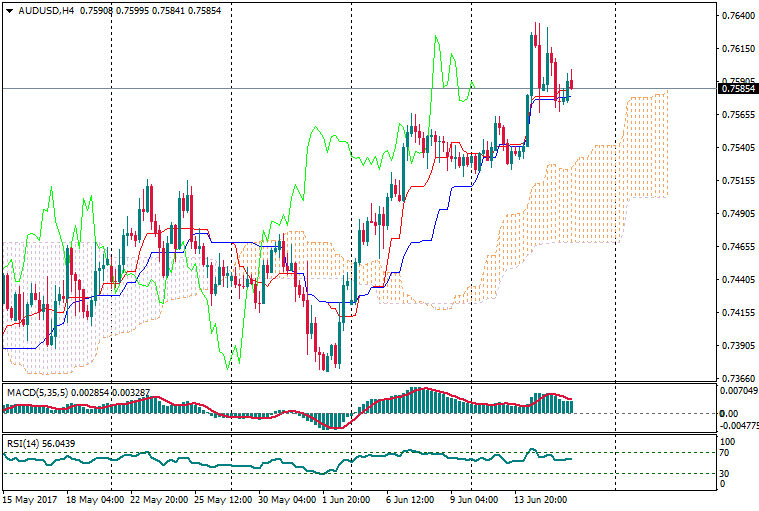Click the MACD(5,35,5) indicator label
Viewport: 759px width, 511px height.
pyautogui.click(x=40, y=391)
